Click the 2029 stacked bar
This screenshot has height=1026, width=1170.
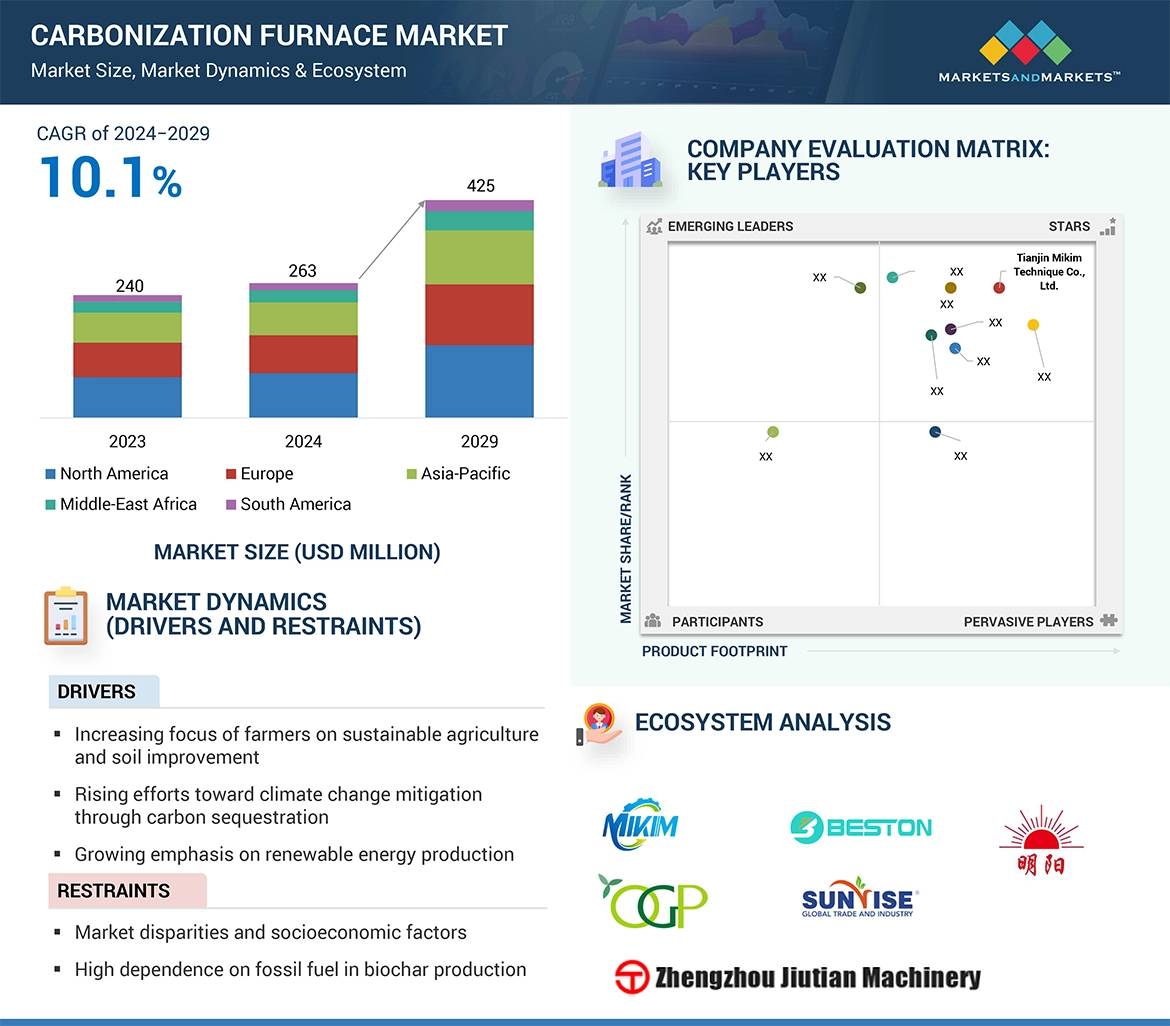pyautogui.click(x=479, y=308)
